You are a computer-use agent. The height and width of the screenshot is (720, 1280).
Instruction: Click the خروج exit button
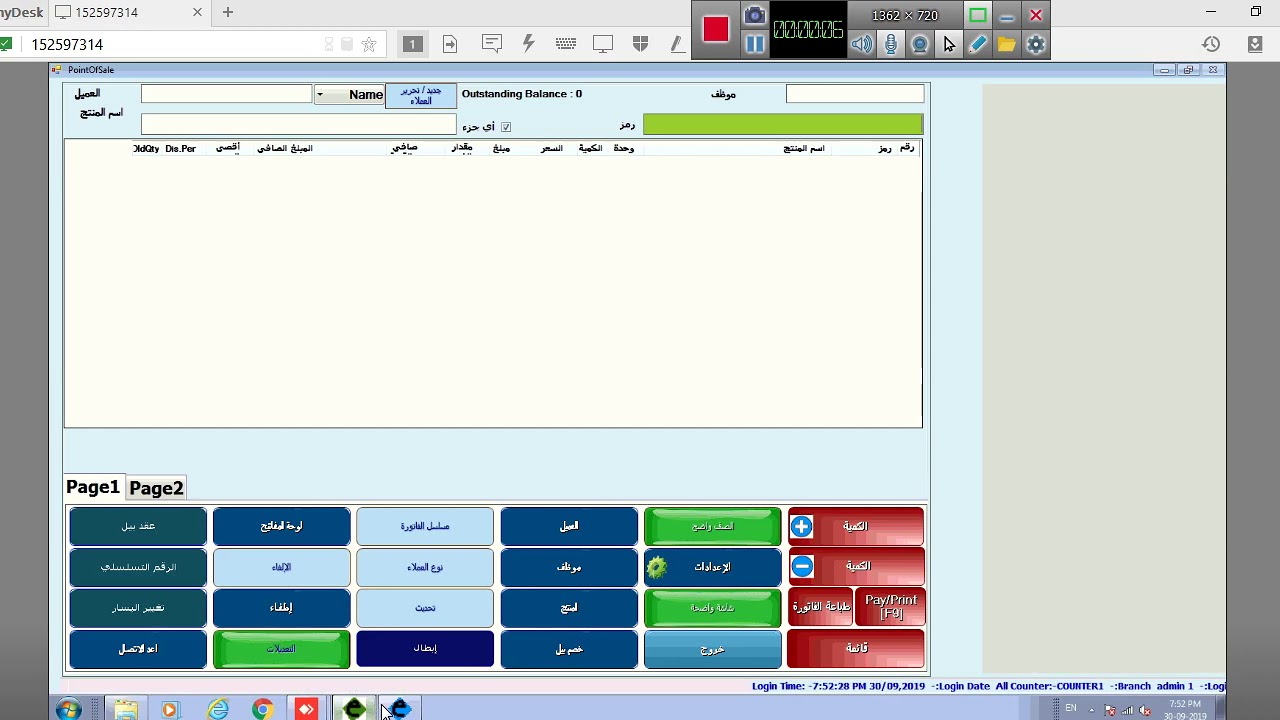coord(713,649)
